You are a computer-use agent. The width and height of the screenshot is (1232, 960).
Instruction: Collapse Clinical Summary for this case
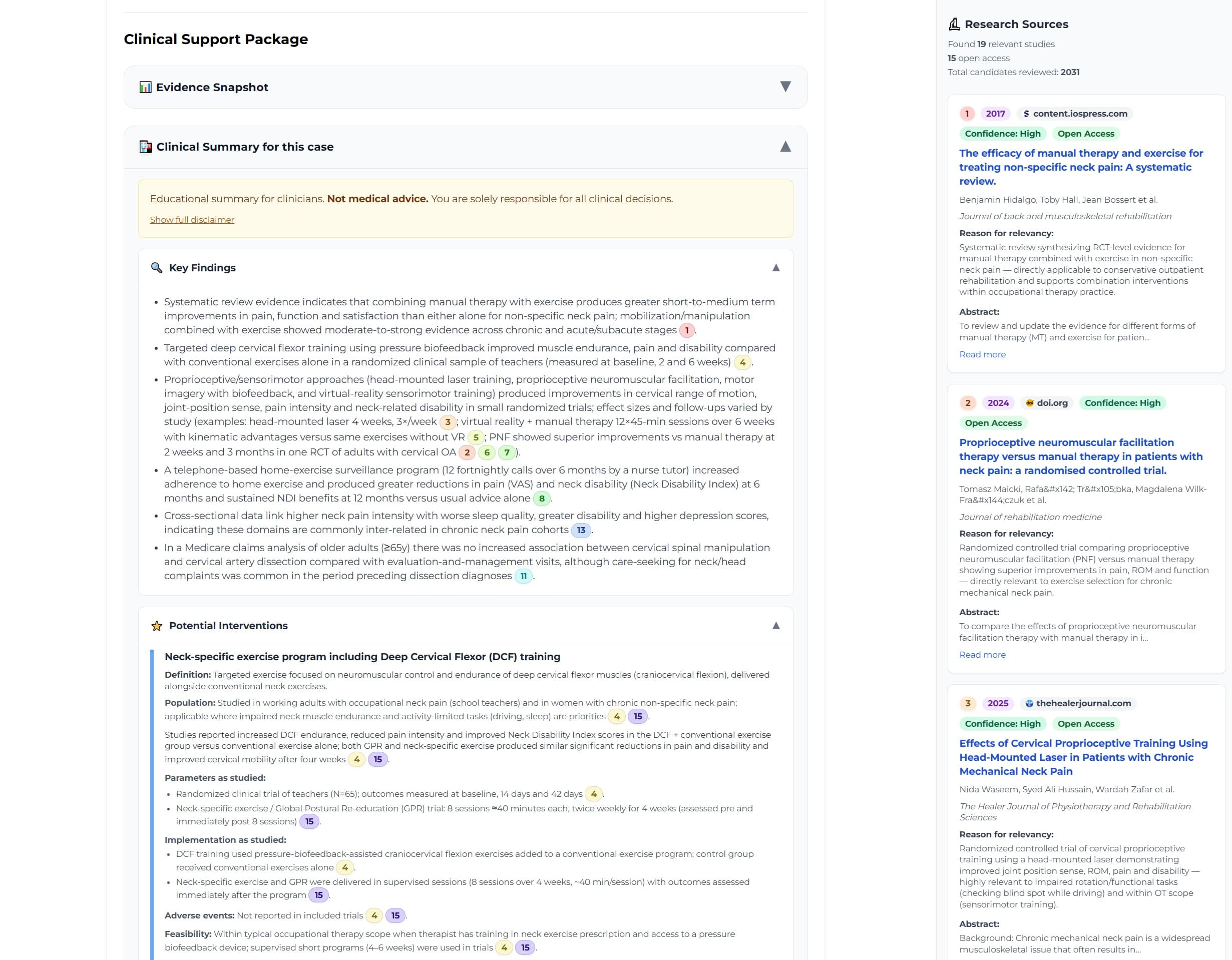(x=784, y=147)
